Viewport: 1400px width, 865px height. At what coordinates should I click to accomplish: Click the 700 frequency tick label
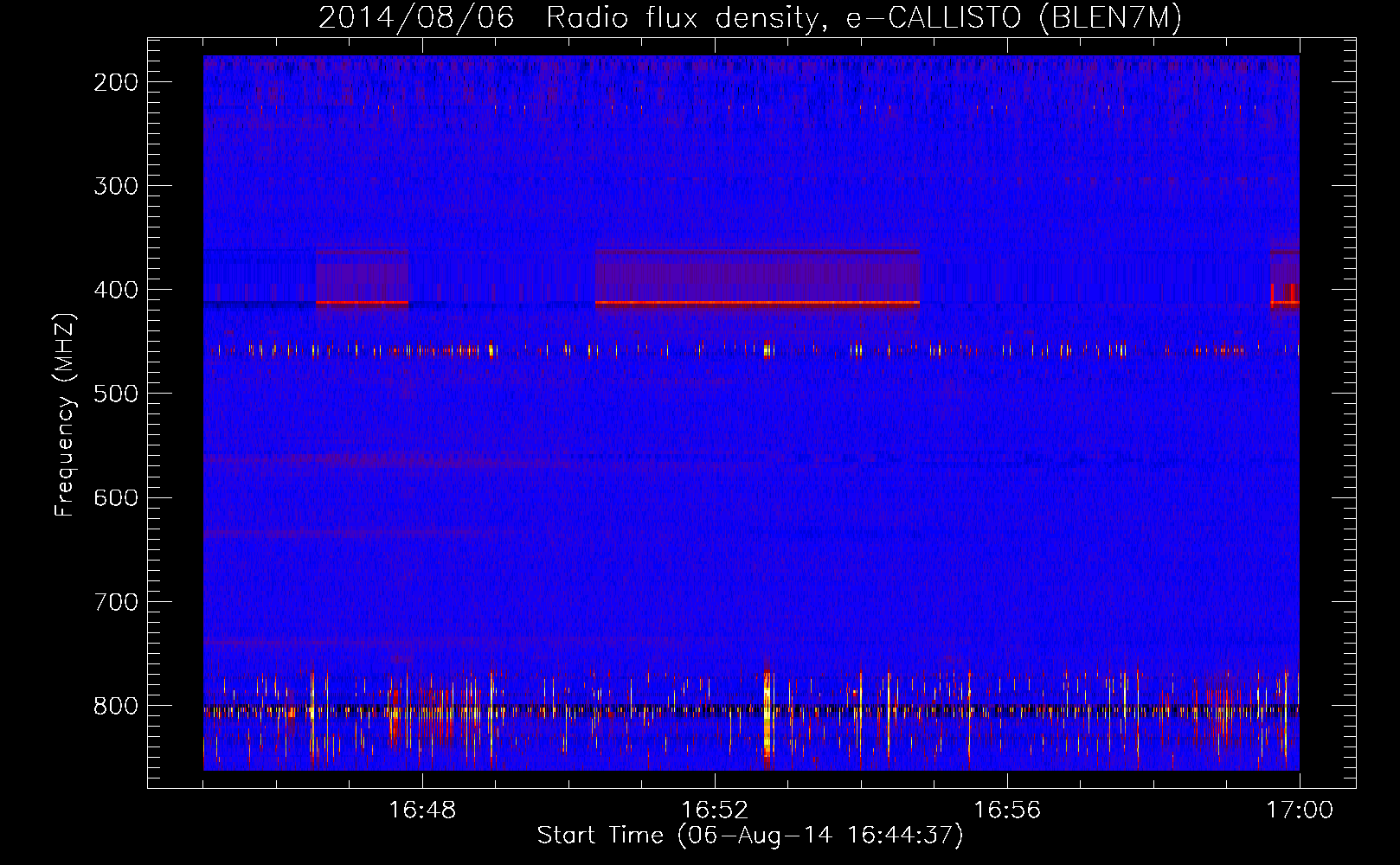tap(115, 601)
